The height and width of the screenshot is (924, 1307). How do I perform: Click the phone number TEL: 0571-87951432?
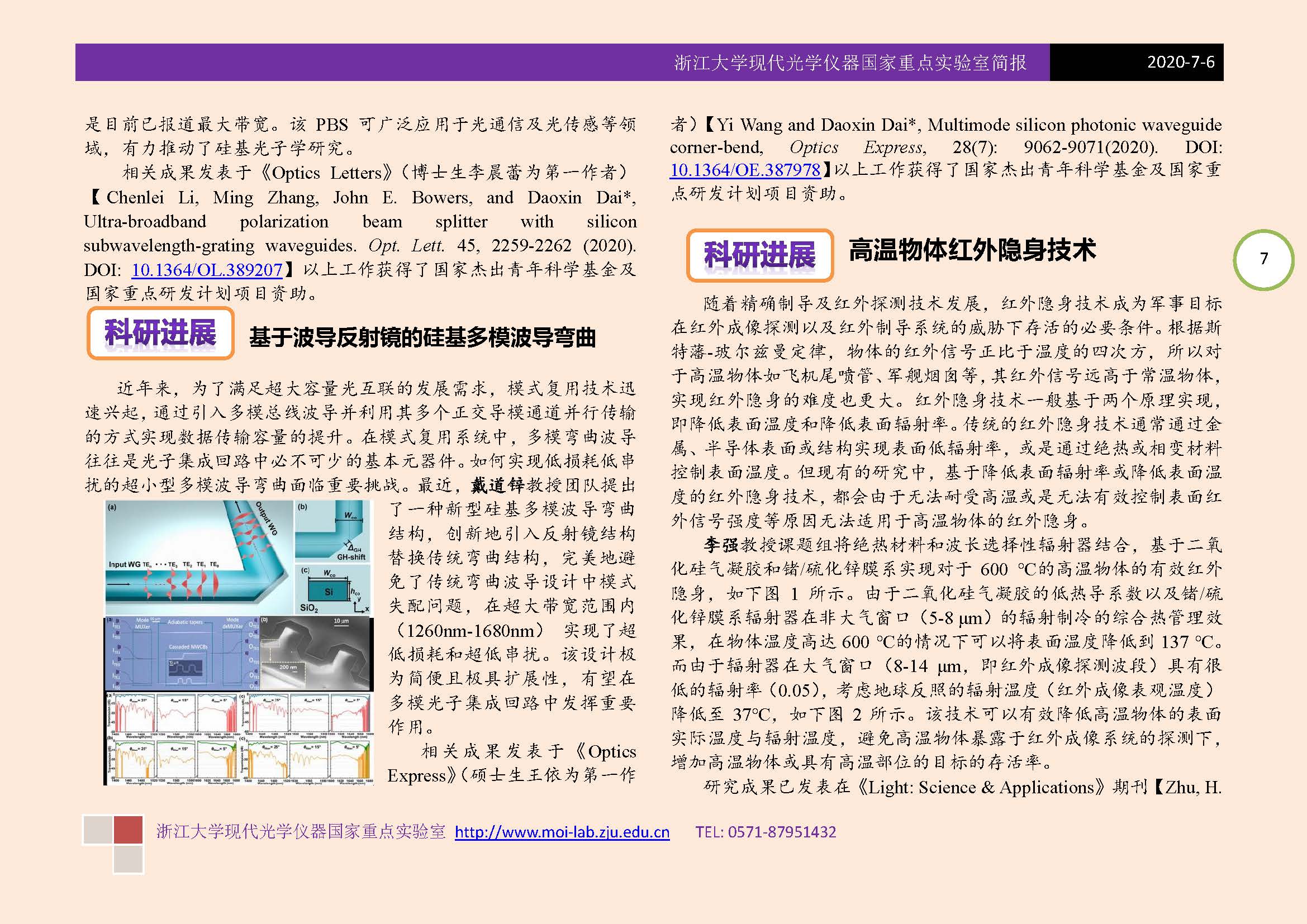[x=766, y=832]
